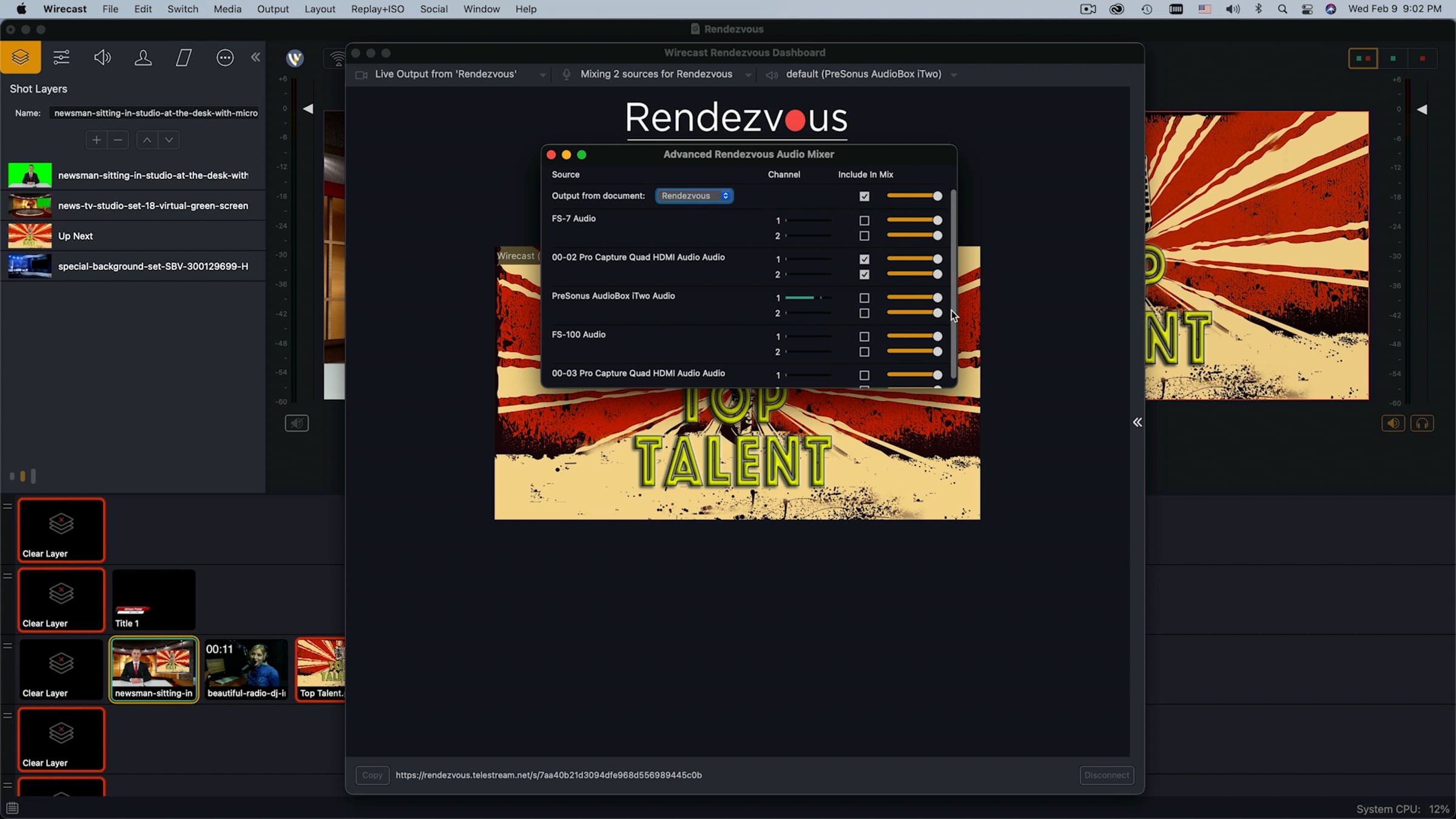Open the Output from document Rendezvous dropdown
Image resolution: width=1456 pixels, height=819 pixels.
pos(694,196)
